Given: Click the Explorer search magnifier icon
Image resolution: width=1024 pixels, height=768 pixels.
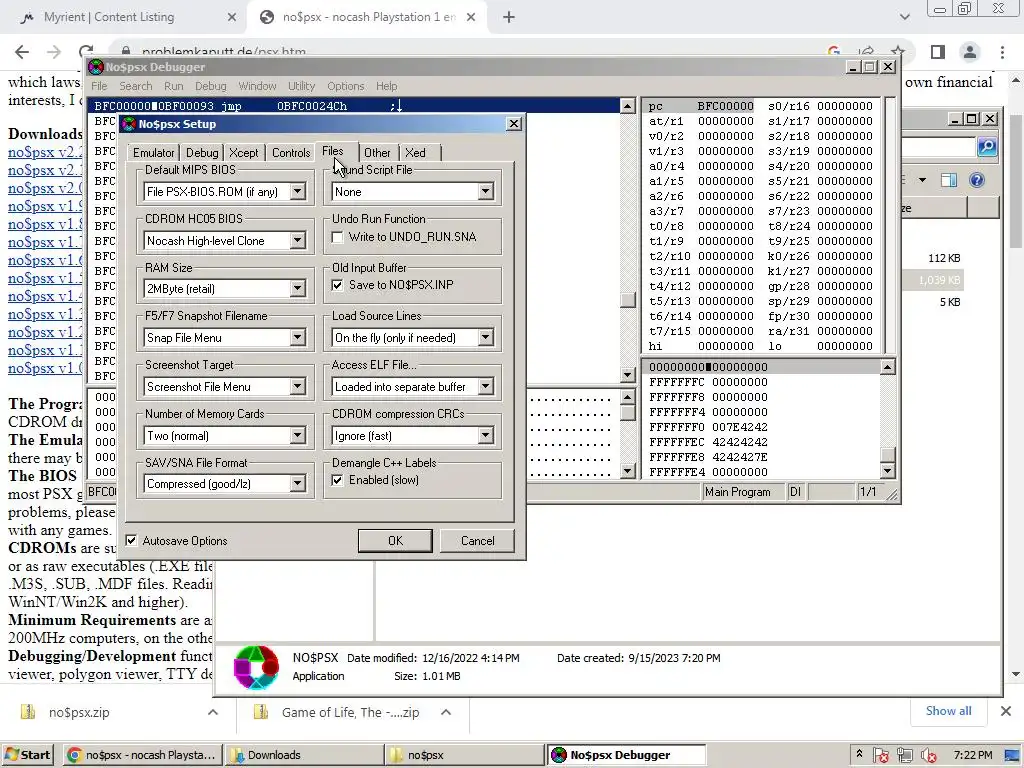Looking at the screenshot, I should (987, 147).
